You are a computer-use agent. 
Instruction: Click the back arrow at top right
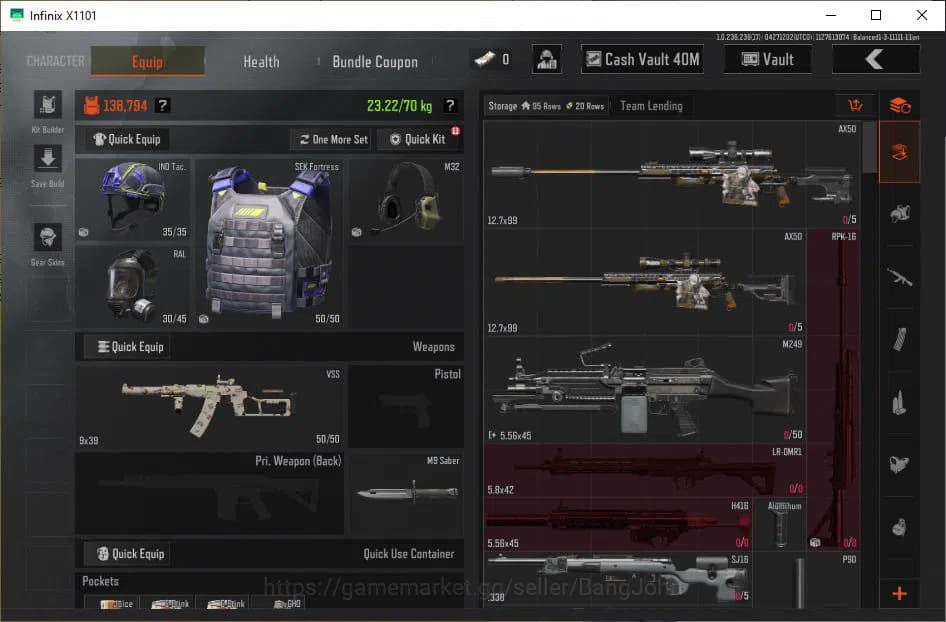coord(875,59)
